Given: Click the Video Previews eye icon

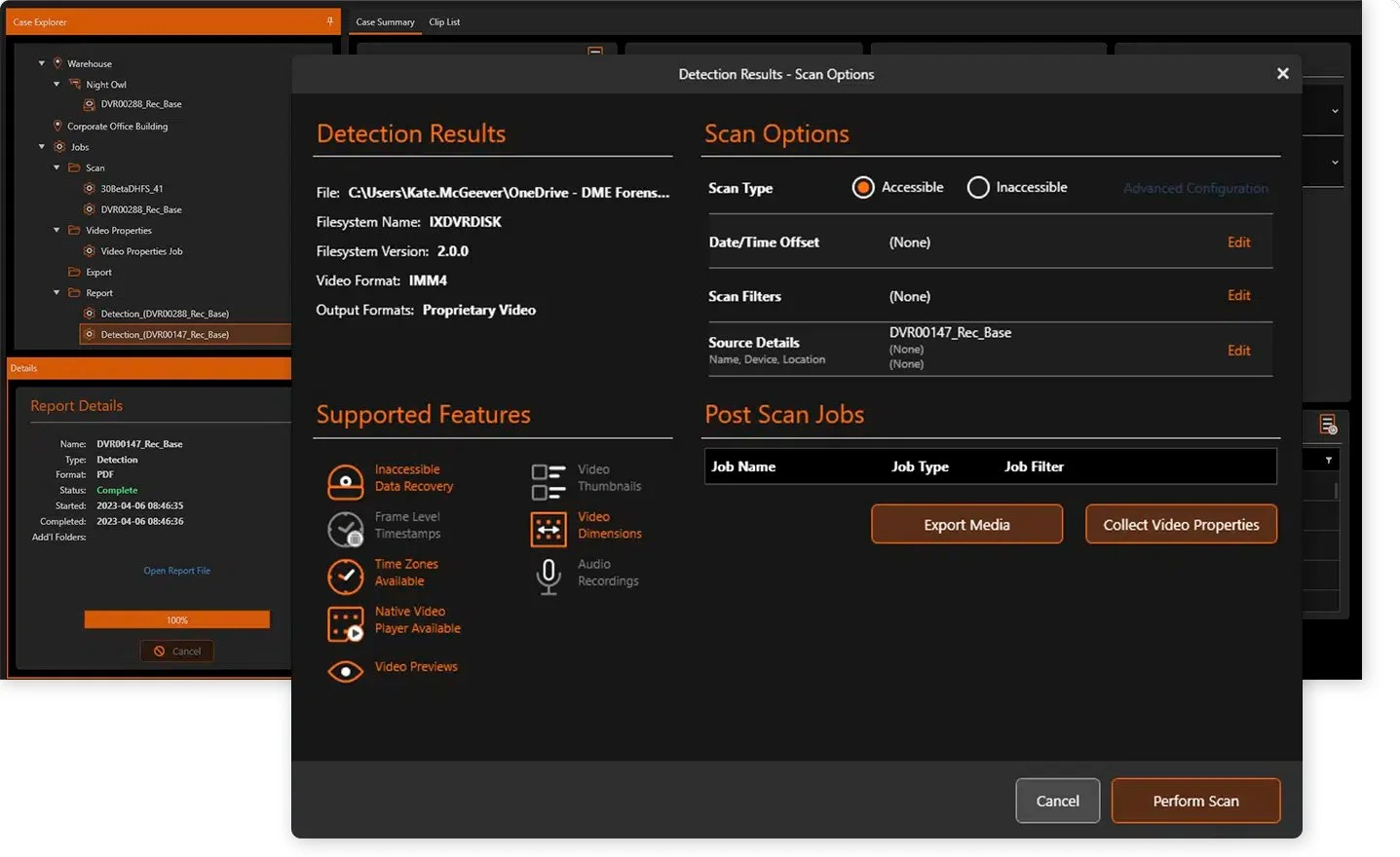Looking at the screenshot, I should (345, 671).
